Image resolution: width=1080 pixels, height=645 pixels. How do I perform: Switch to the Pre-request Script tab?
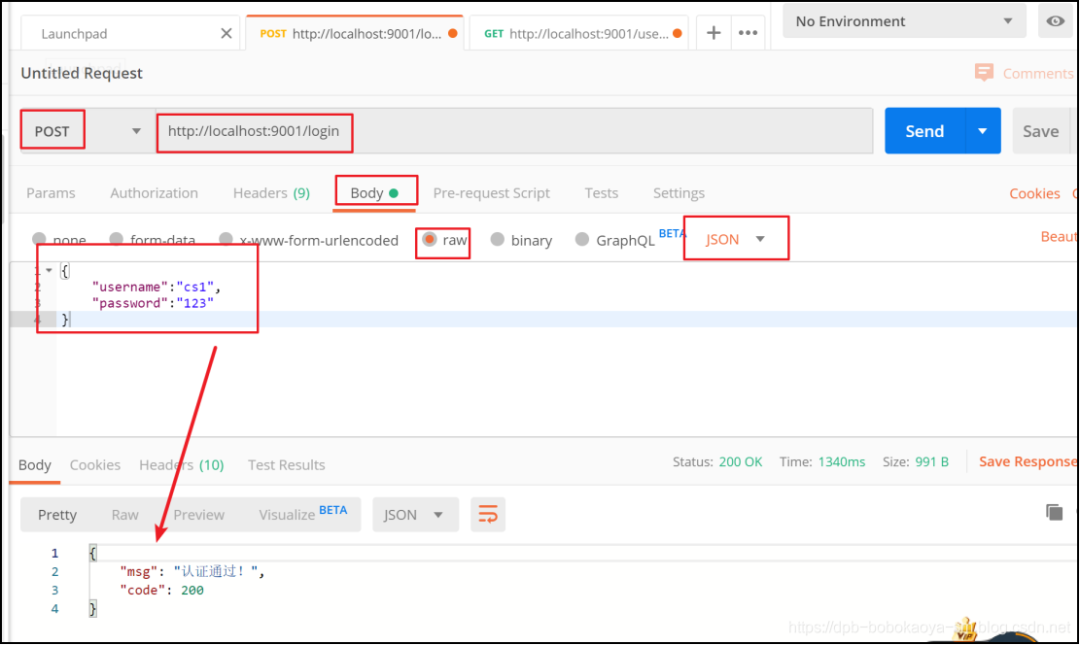click(x=492, y=193)
